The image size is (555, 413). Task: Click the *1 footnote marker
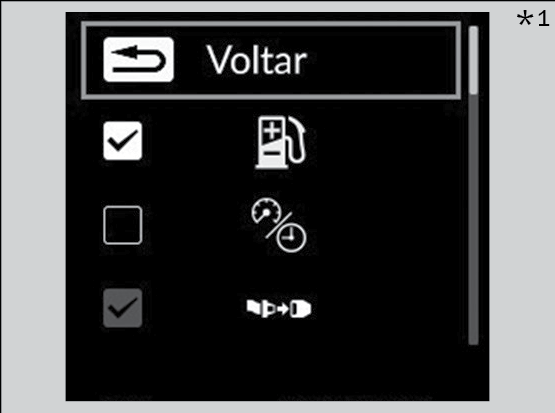(533, 18)
